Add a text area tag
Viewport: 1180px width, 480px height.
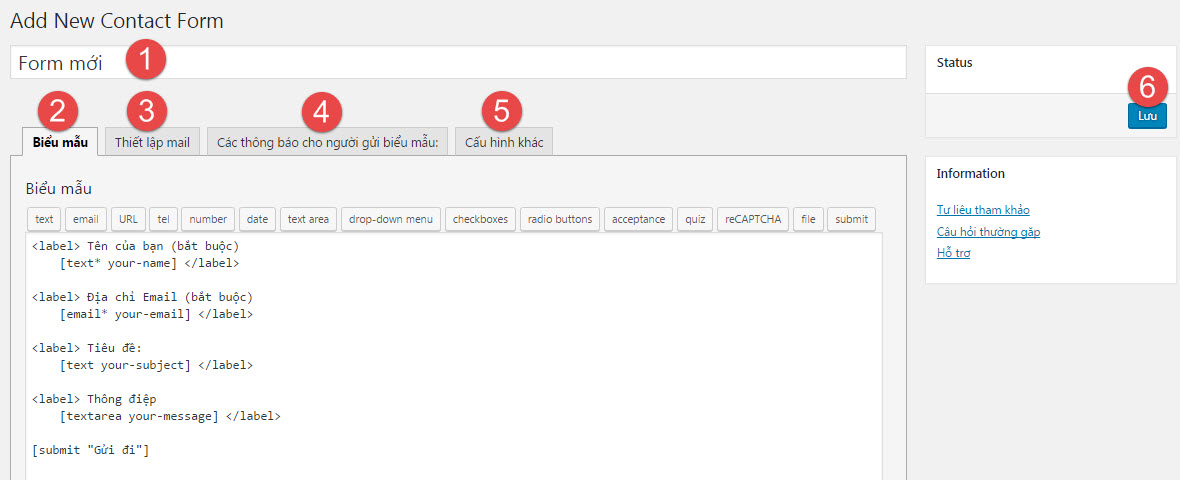[308, 219]
